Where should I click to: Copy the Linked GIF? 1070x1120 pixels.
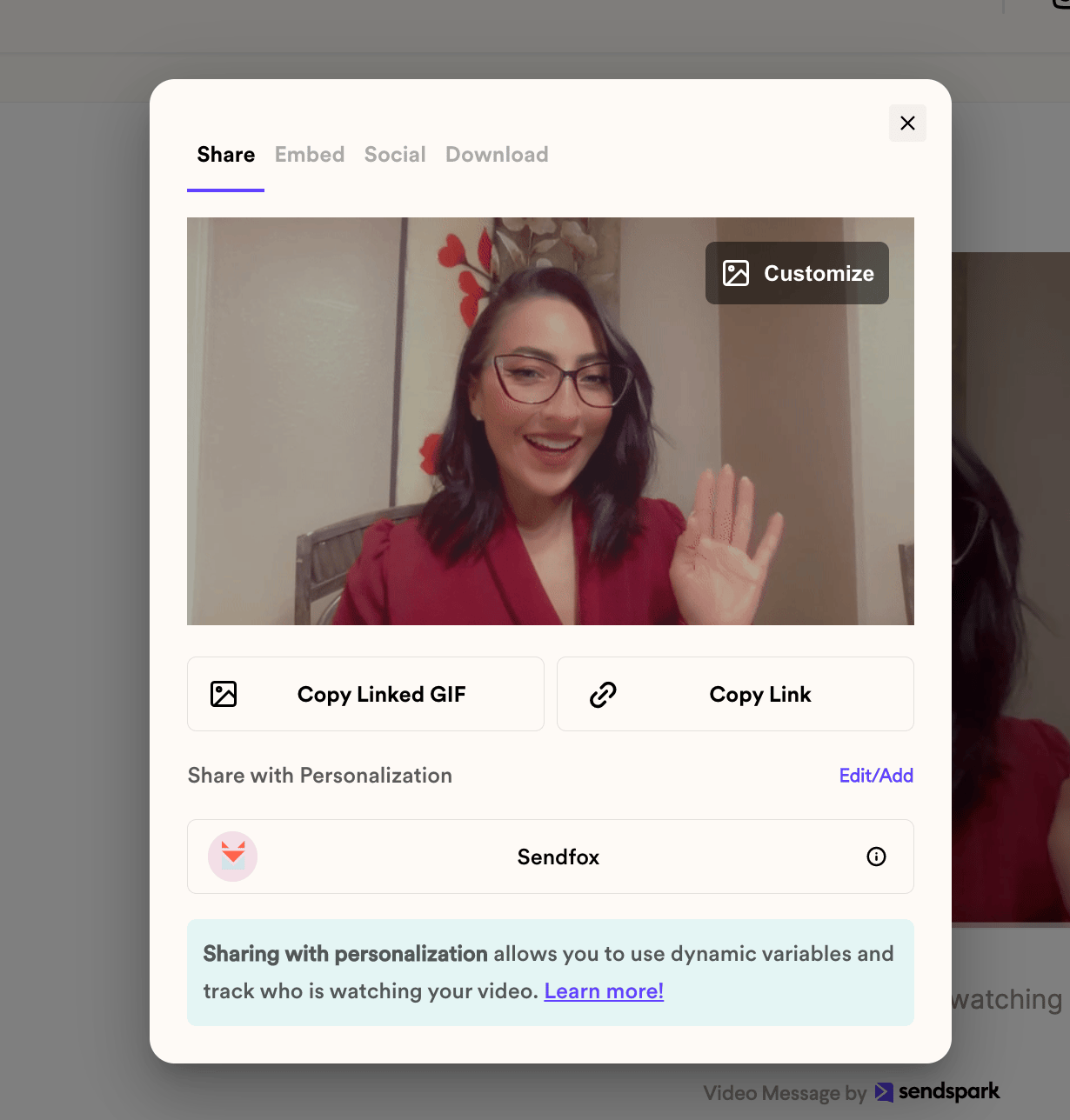pyautogui.click(x=365, y=694)
